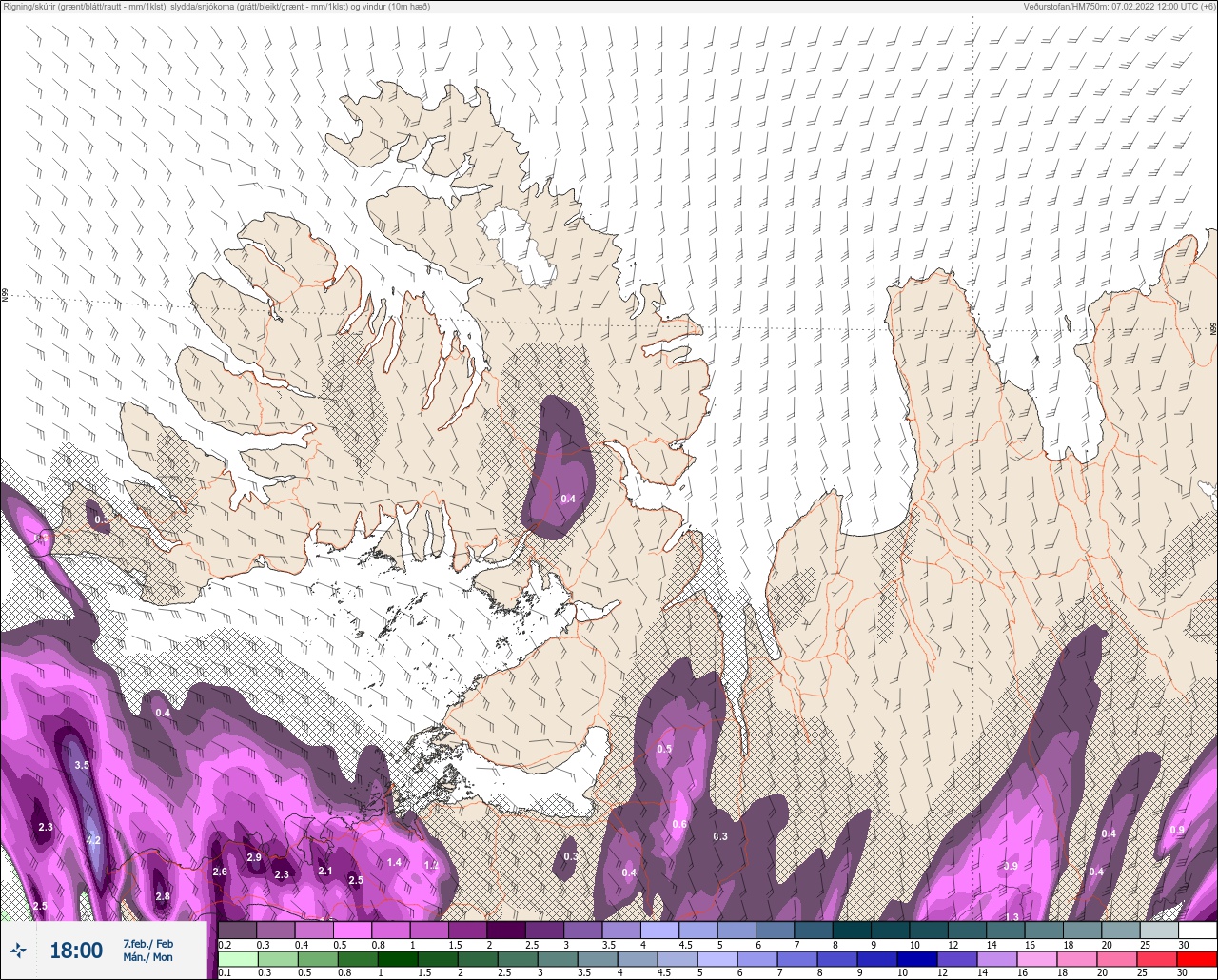The image size is (1218, 980).
Task: Select the upper legend white swatch above 30
Action: (x=1197, y=930)
